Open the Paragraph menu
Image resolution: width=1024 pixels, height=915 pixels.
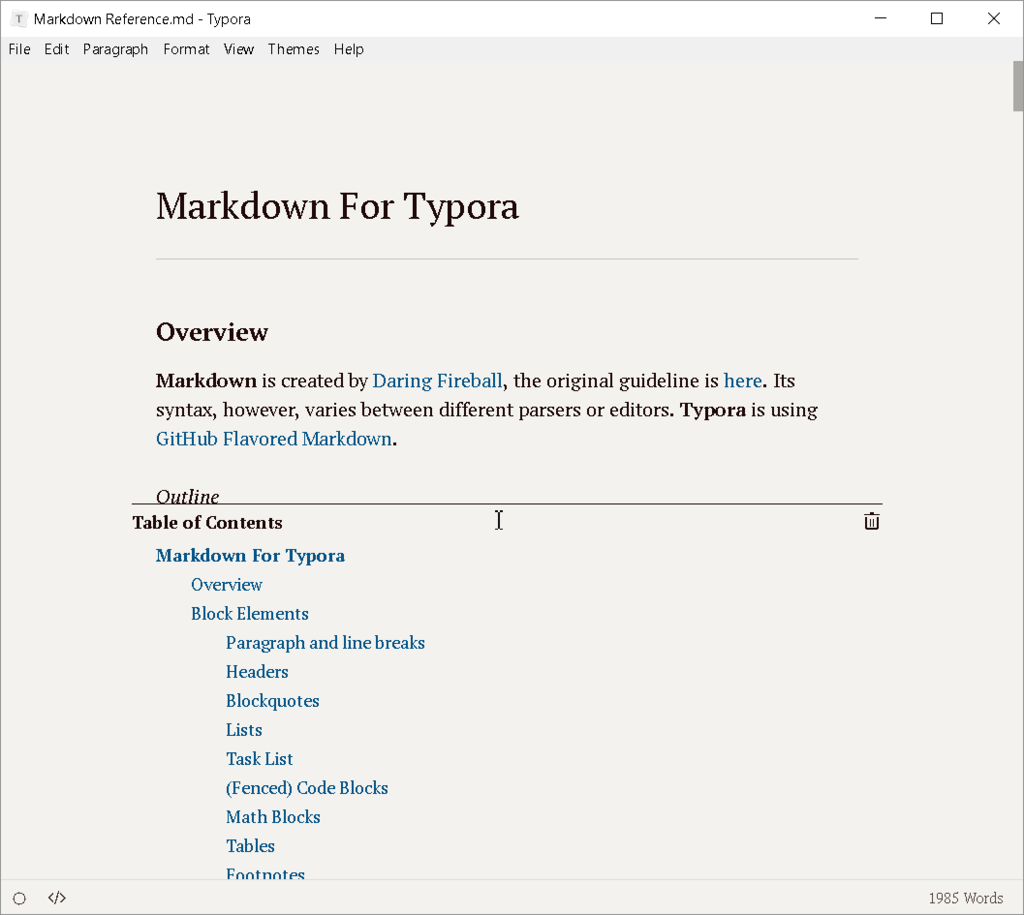click(x=116, y=49)
